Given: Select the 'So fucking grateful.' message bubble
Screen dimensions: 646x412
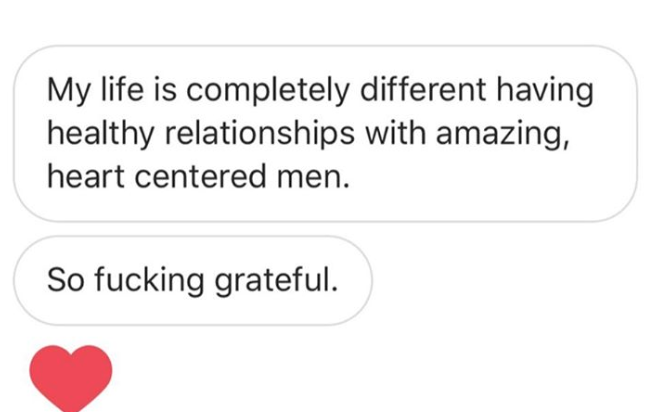Looking at the screenshot, I should click(193, 281).
